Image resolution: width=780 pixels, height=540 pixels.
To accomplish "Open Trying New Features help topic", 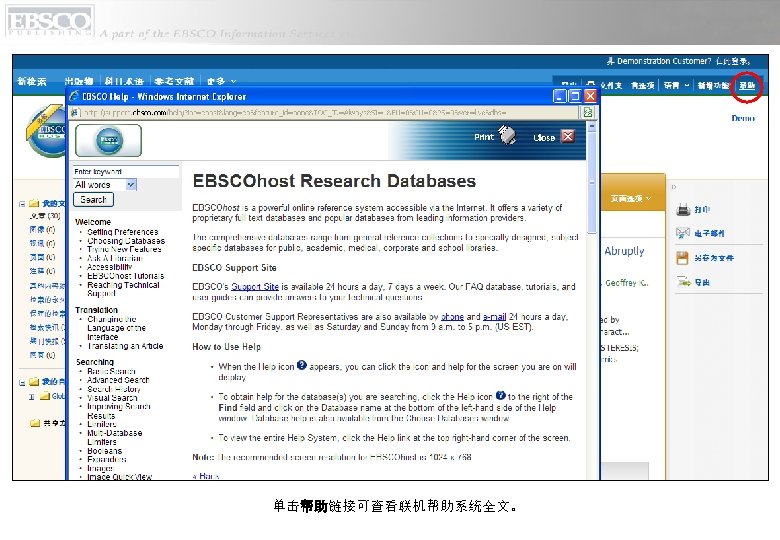I will tap(124, 249).
